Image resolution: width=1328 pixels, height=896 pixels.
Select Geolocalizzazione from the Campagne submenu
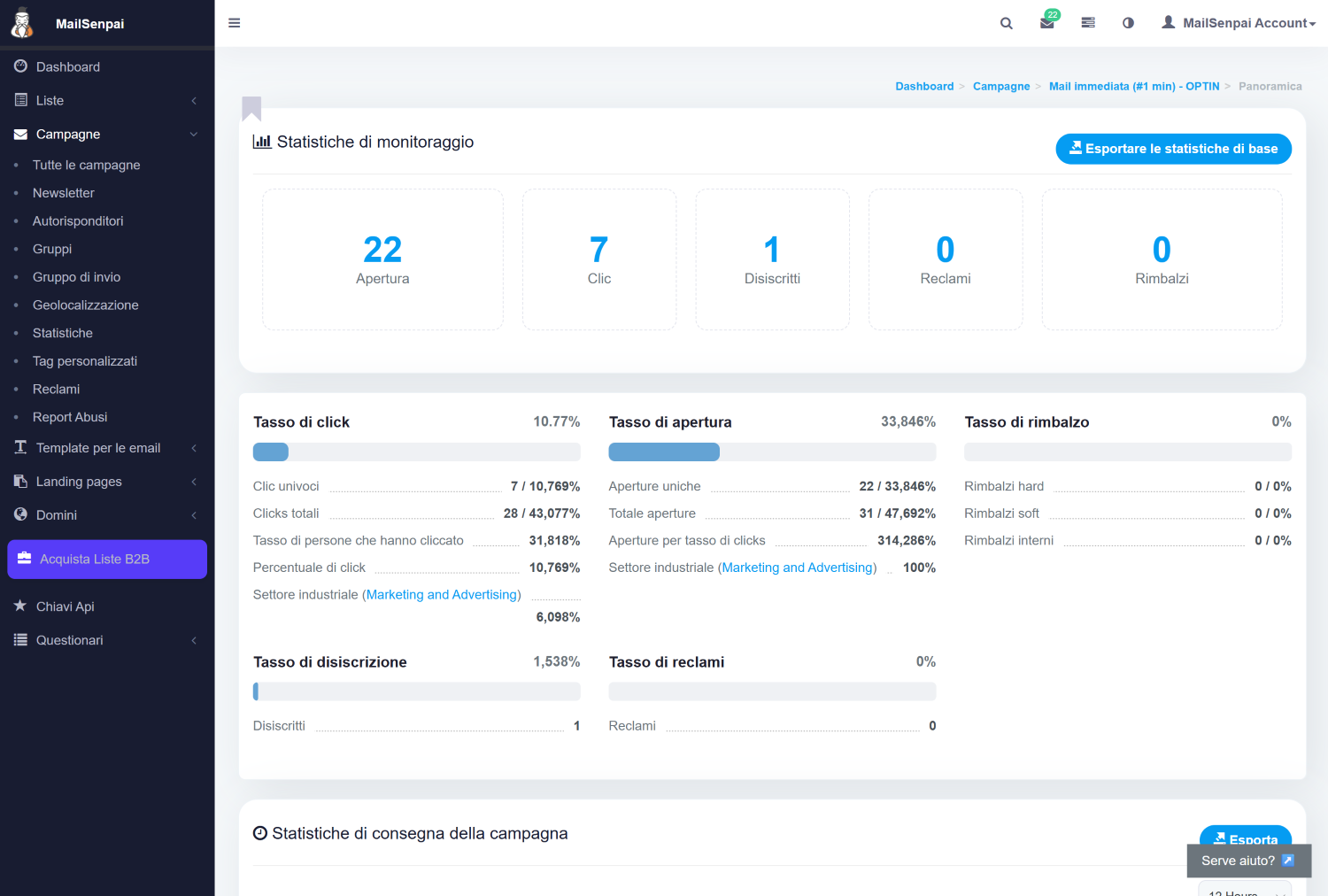pyautogui.click(x=85, y=305)
